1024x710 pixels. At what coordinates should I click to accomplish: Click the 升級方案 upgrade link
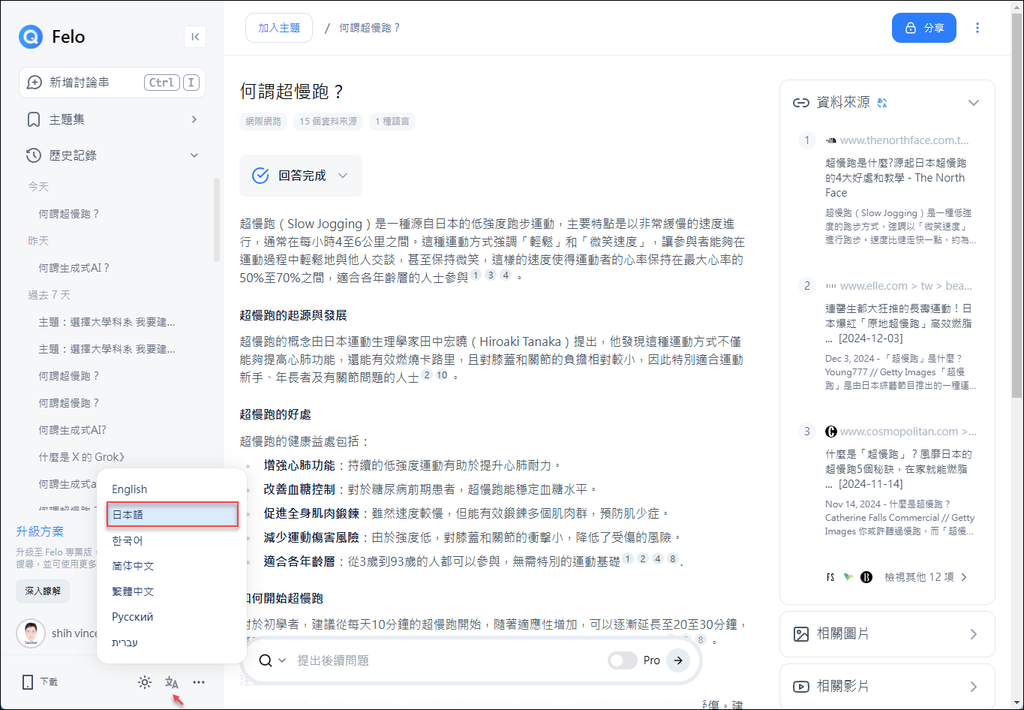coord(40,532)
